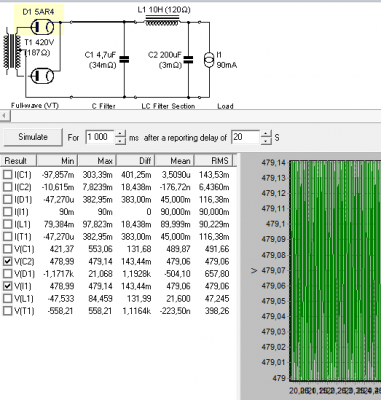Focus the simulation duration input field
Viewport: 381px width, 400px height.
coord(100,137)
